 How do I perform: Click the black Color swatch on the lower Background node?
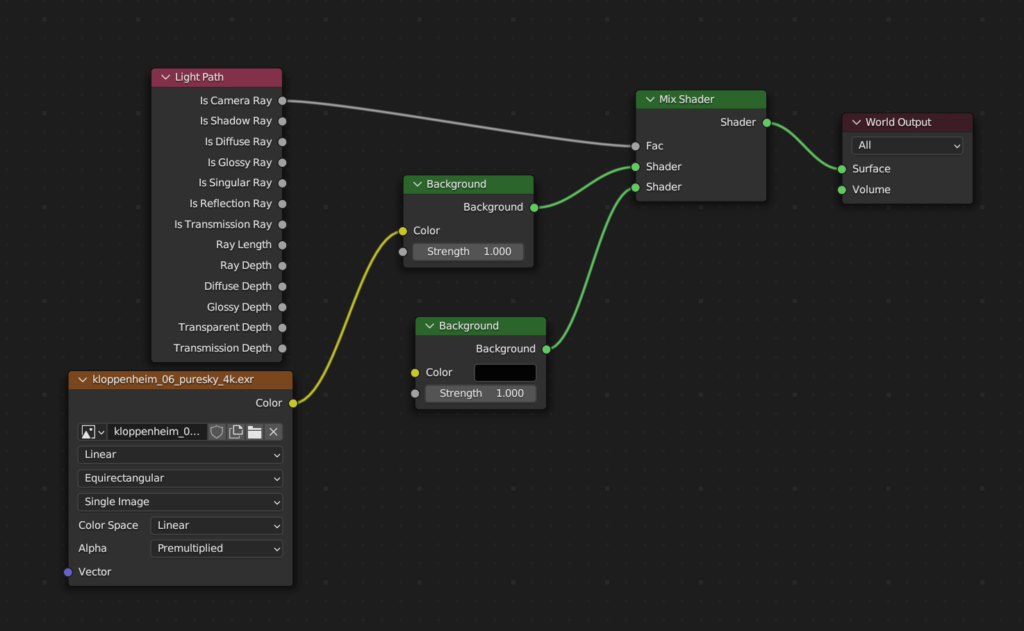coord(504,371)
